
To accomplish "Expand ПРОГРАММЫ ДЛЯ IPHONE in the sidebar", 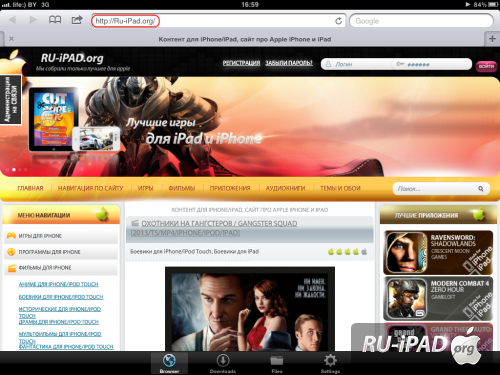I will pos(61,252).
